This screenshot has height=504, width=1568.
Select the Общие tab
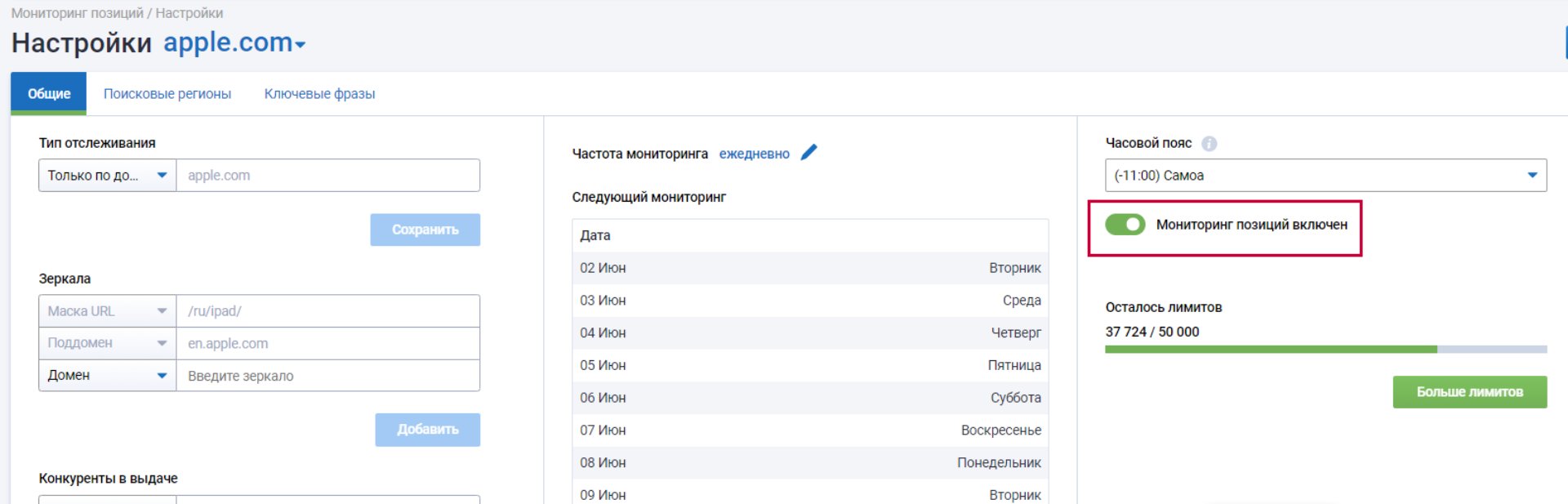[x=49, y=94]
